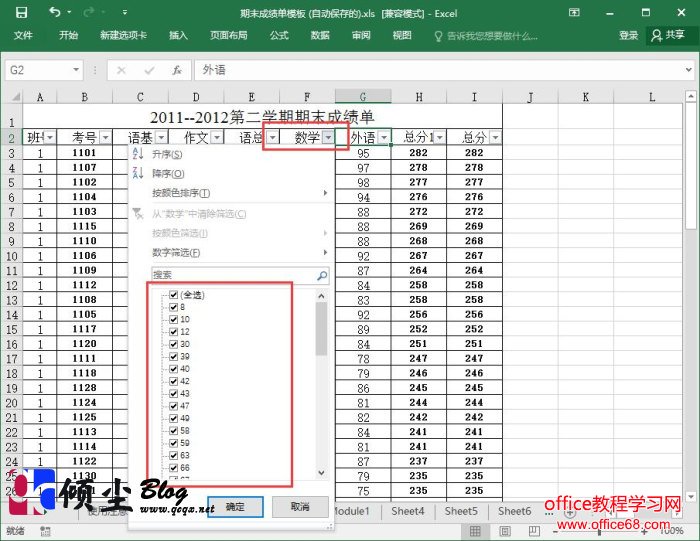Uncheck the value 47 checkbox
Image resolution: width=700 pixels, height=541 pixels.
coord(174,406)
